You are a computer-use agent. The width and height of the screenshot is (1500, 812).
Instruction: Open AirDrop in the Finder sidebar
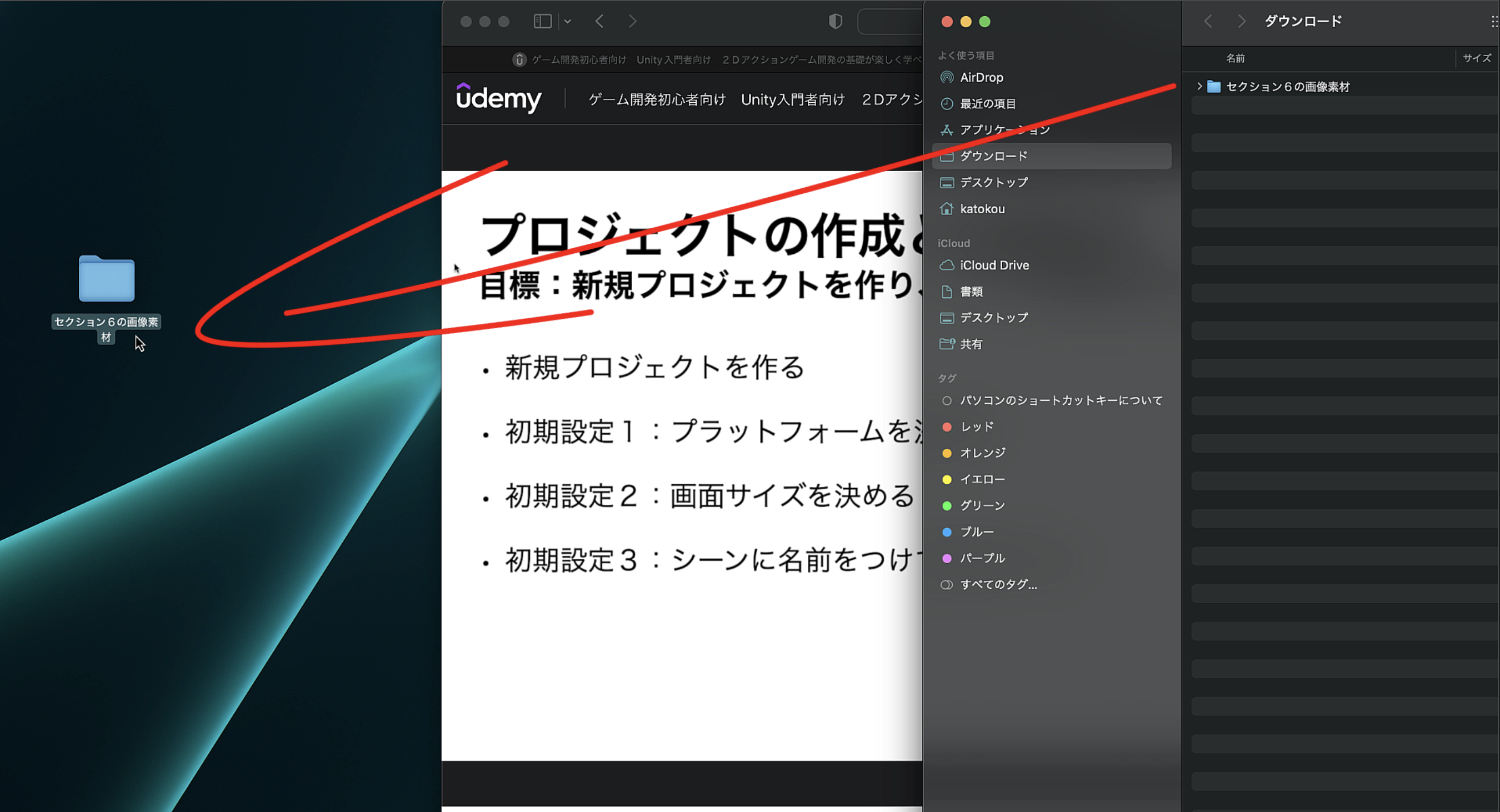tap(1051, 77)
